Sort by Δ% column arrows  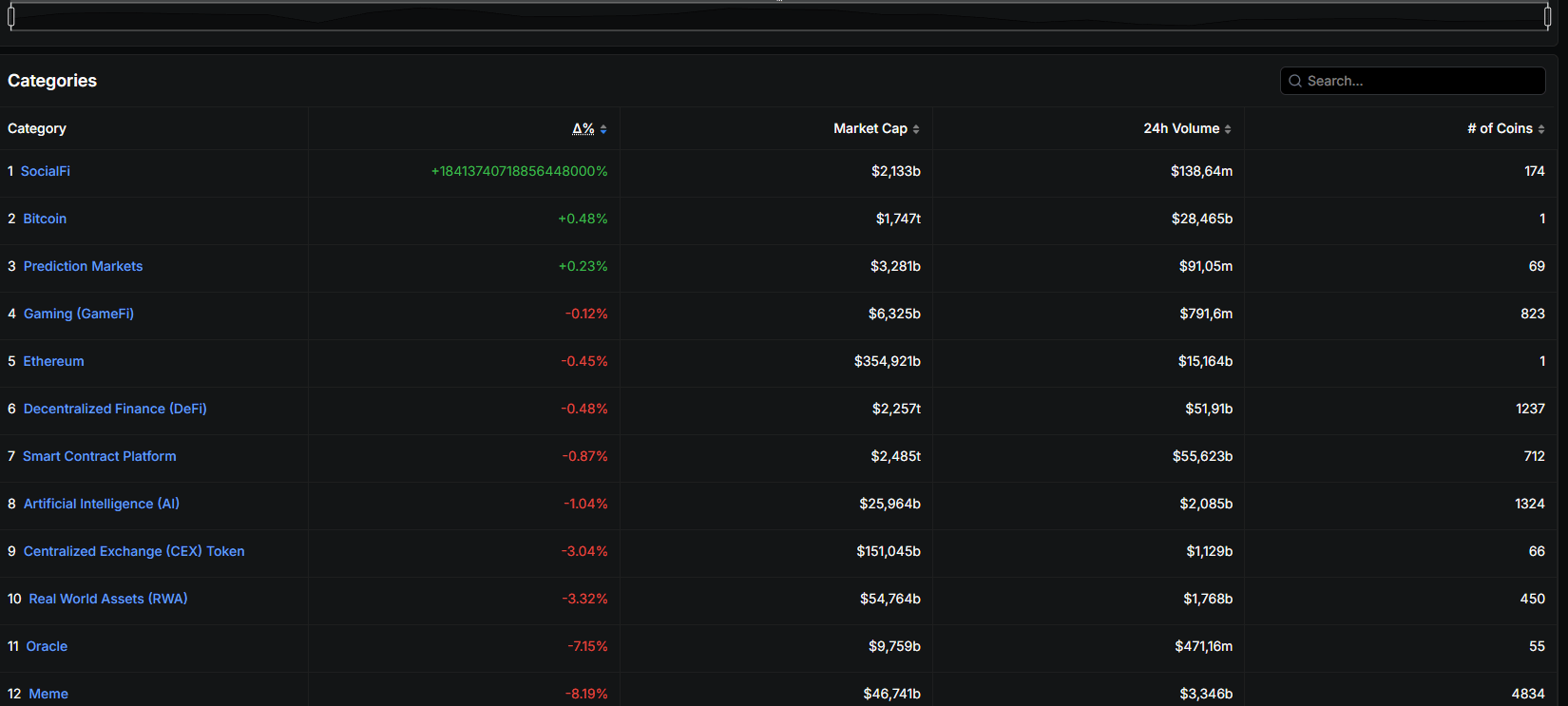tap(603, 129)
